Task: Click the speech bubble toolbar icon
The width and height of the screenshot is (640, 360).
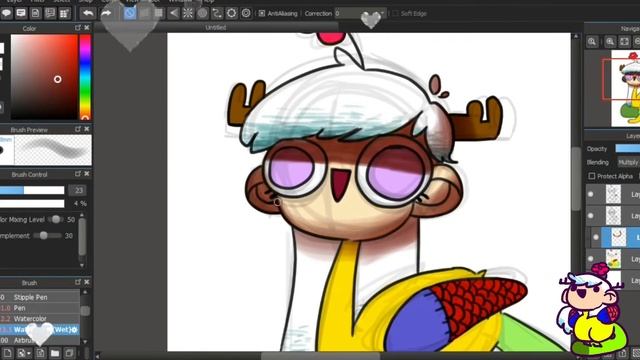Action: coord(7,13)
